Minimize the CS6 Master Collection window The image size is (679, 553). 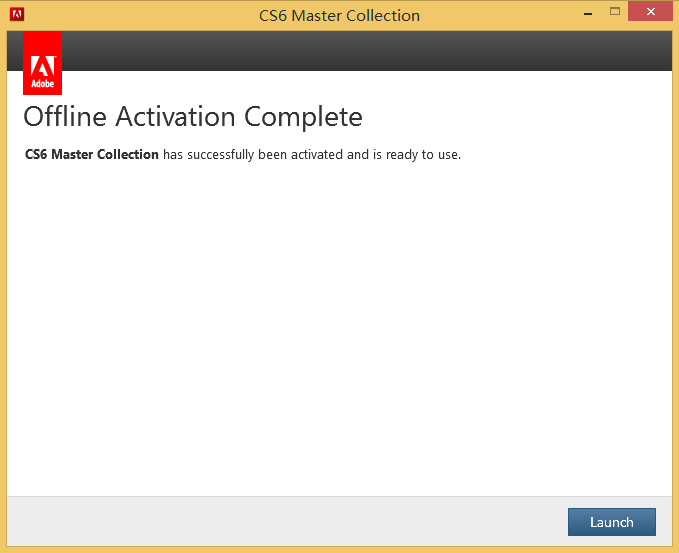pos(588,13)
